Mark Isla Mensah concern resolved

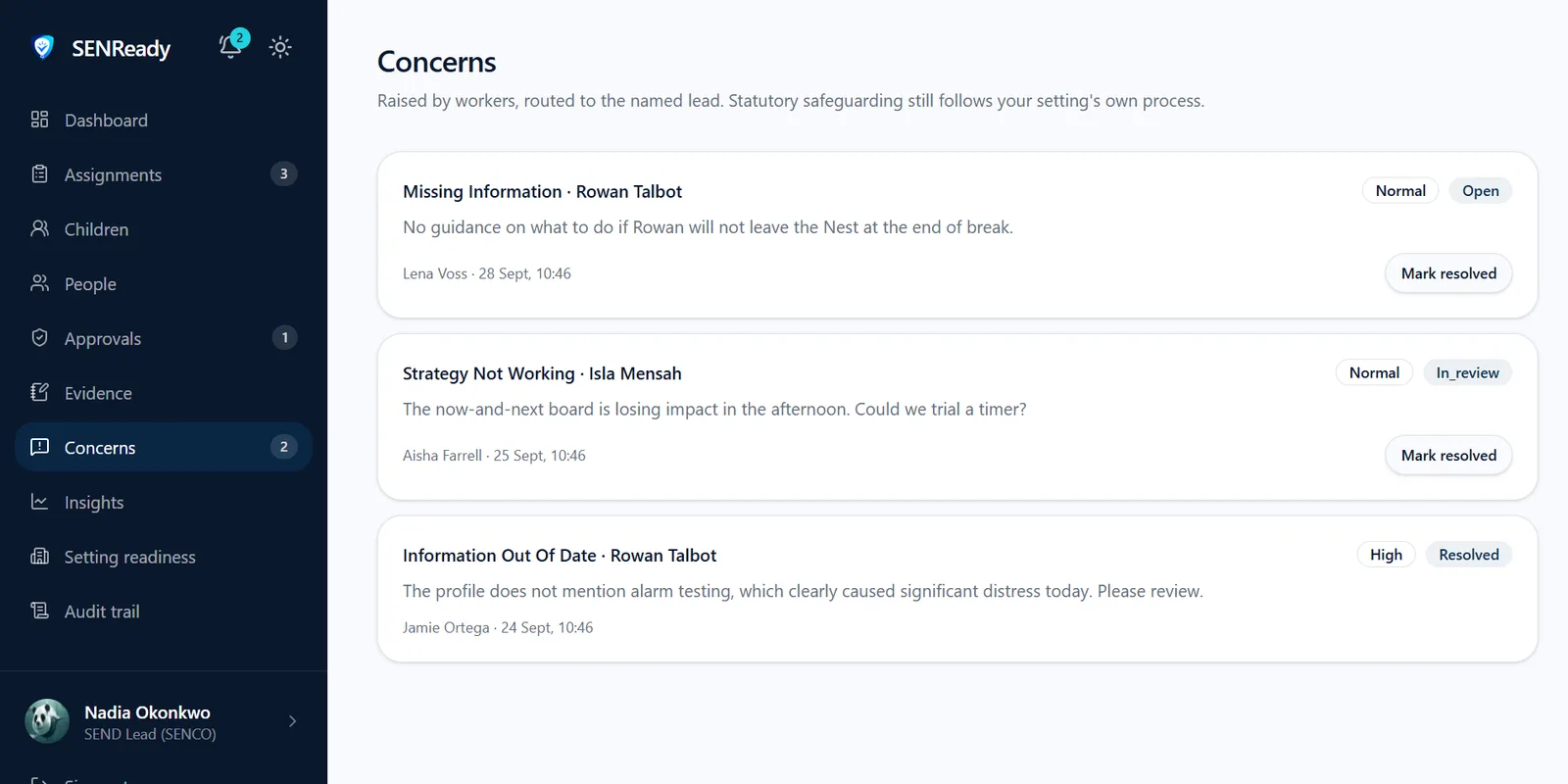[x=1448, y=456]
